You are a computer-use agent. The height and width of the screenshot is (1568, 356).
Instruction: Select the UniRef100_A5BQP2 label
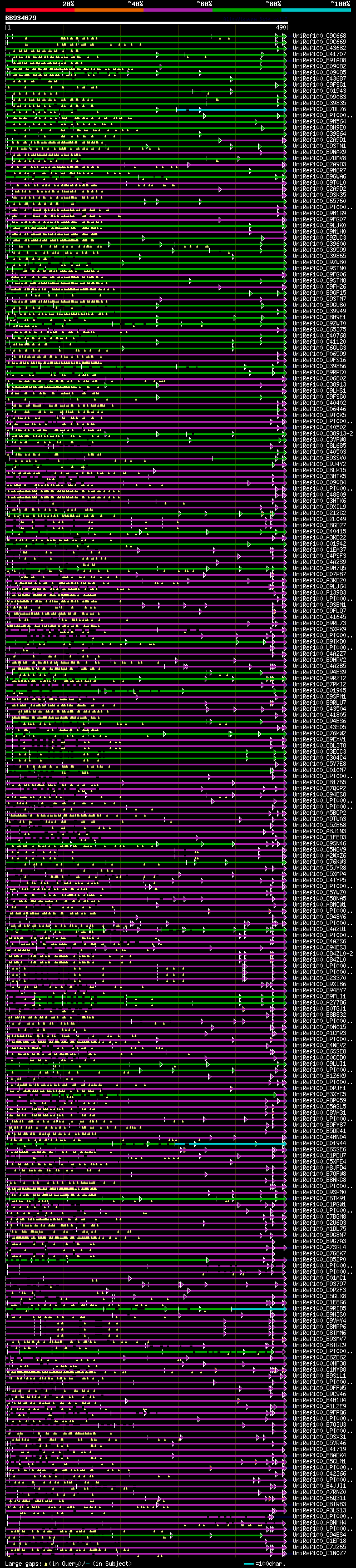click(x=319, y=813)
